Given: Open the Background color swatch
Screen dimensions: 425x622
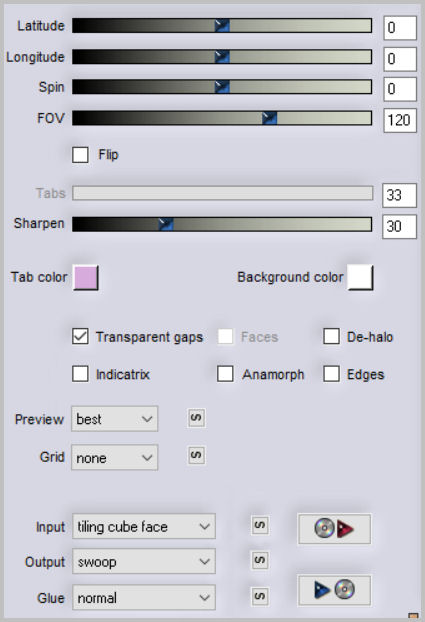Looking at the screenshot, I should tap(360, 278).
